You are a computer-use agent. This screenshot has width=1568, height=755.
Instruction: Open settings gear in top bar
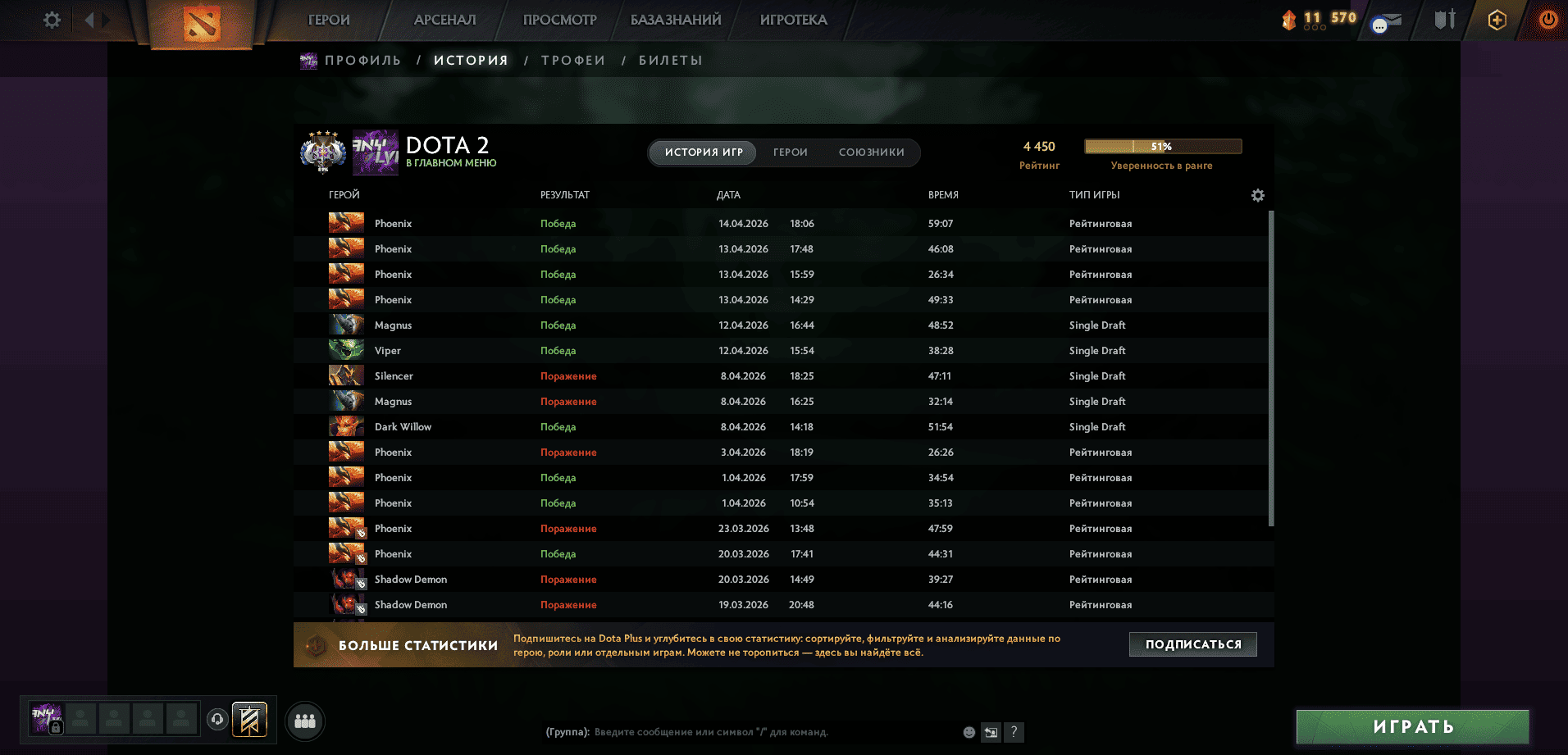pos(52,20)
